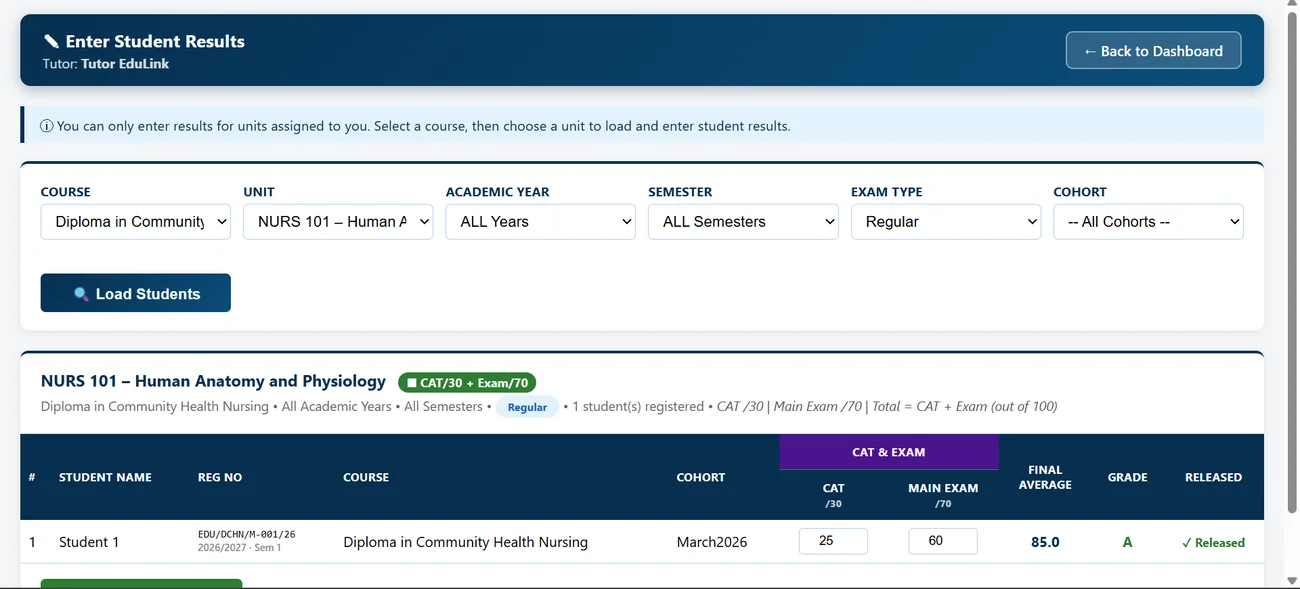
Task: Click the Student 1 name cell
Action: coord(89,542)
